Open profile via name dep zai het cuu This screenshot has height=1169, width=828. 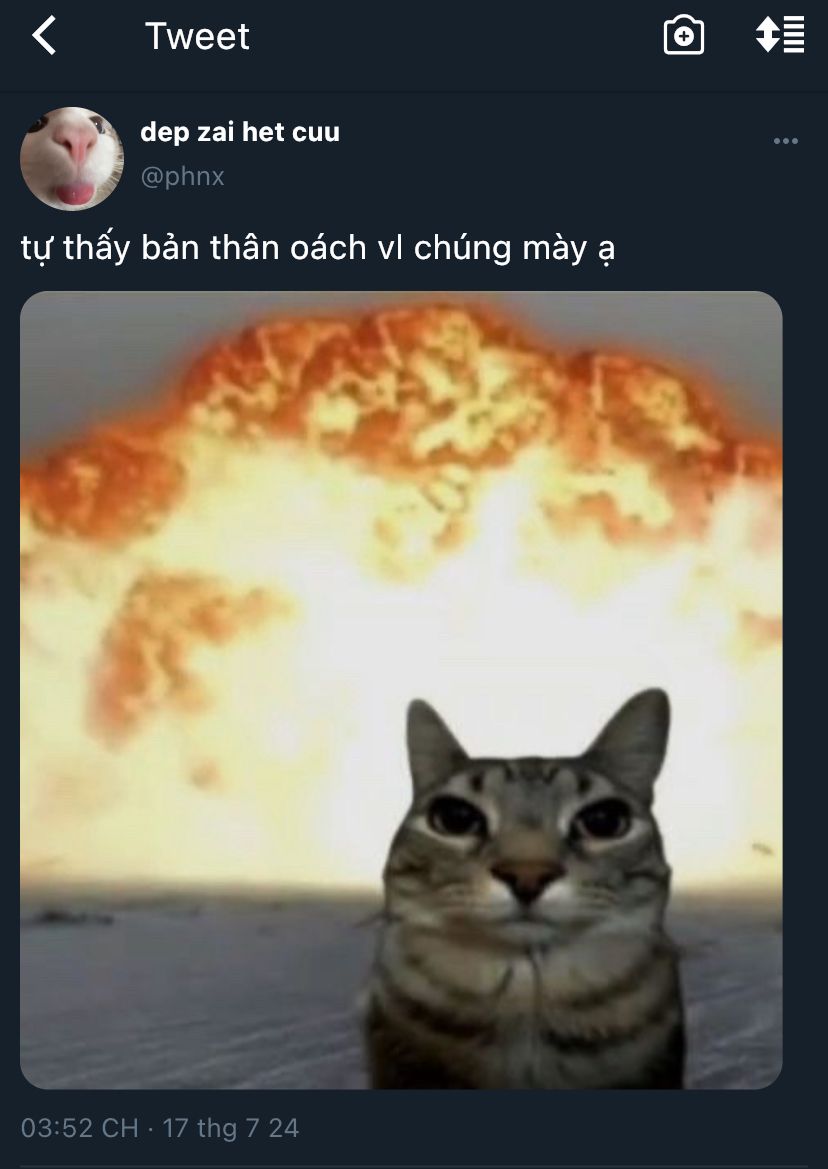pos(240,132)
